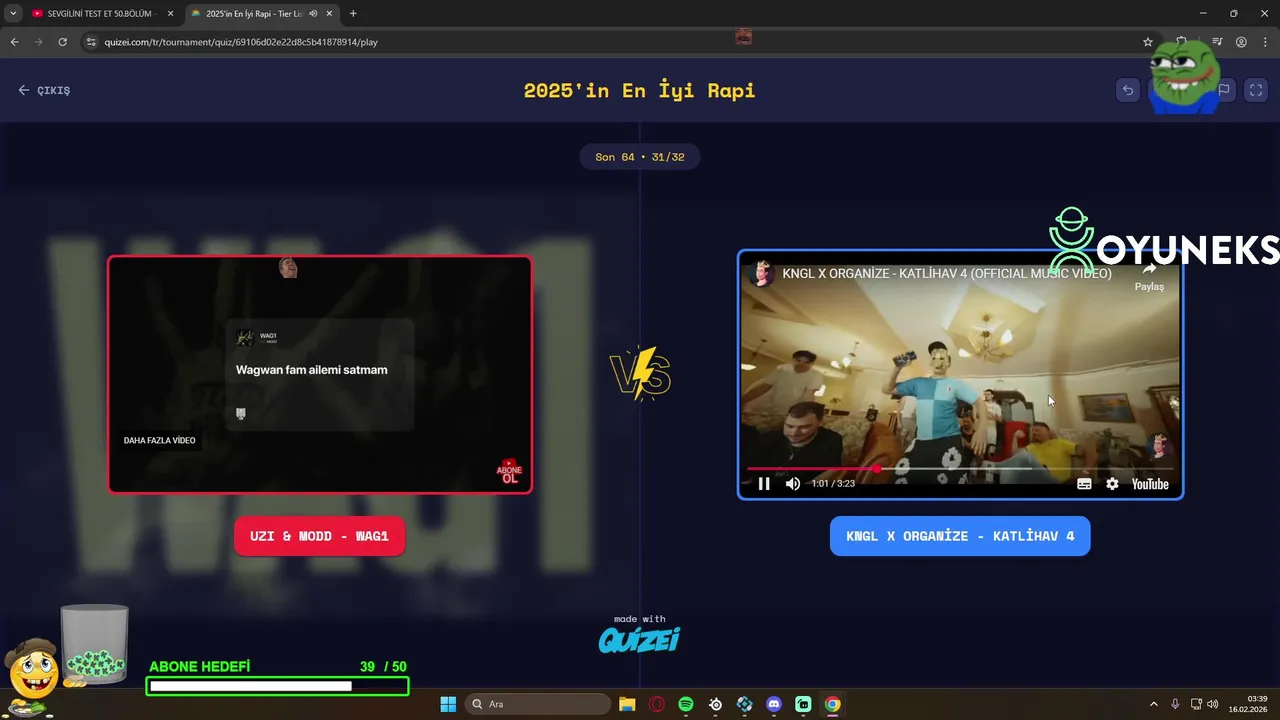Click the site info icon in address bar
The width and height of the screenshot is (1280, 720).
[91, 42]
